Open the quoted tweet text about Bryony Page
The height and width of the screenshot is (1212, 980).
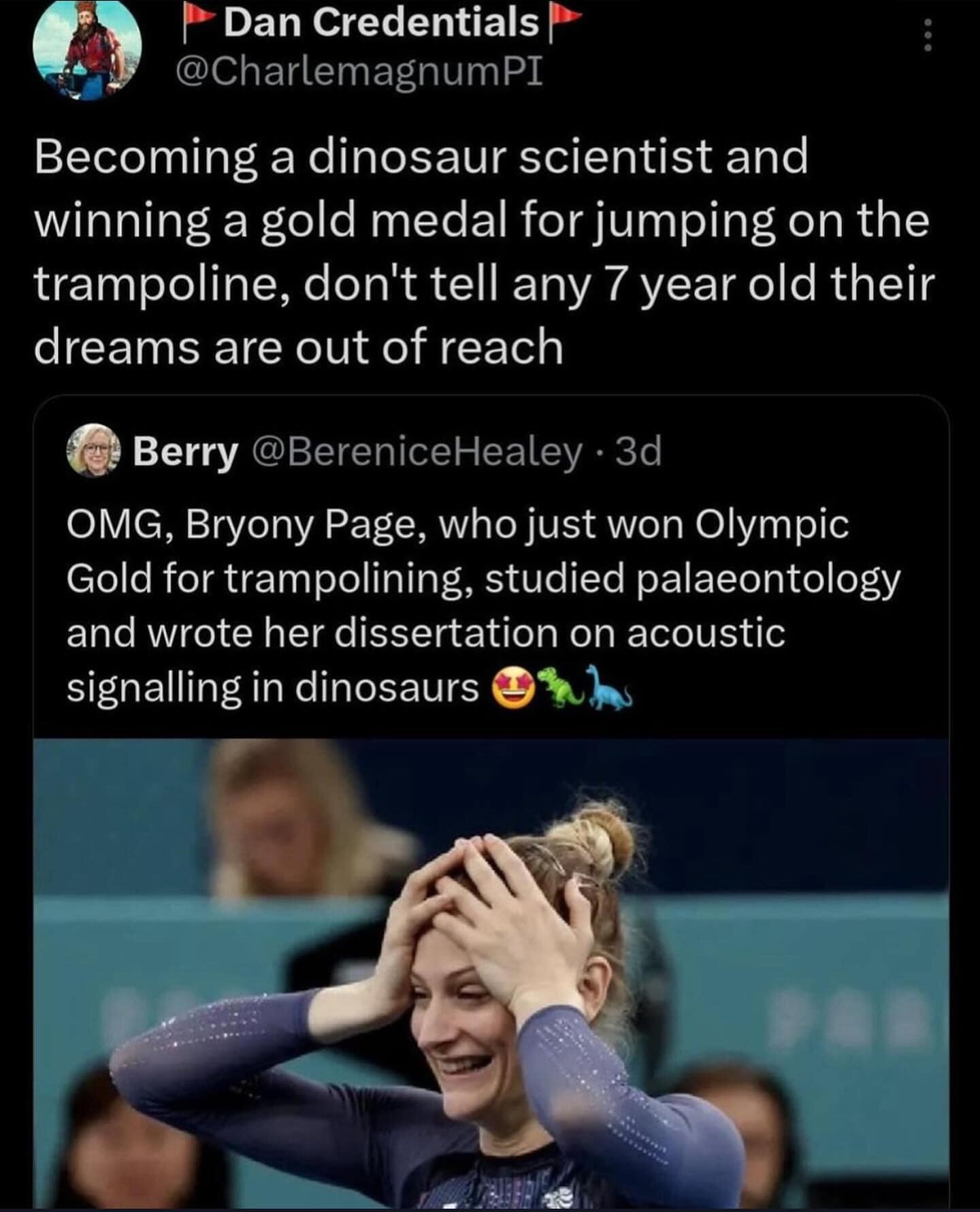pos(476,605)
